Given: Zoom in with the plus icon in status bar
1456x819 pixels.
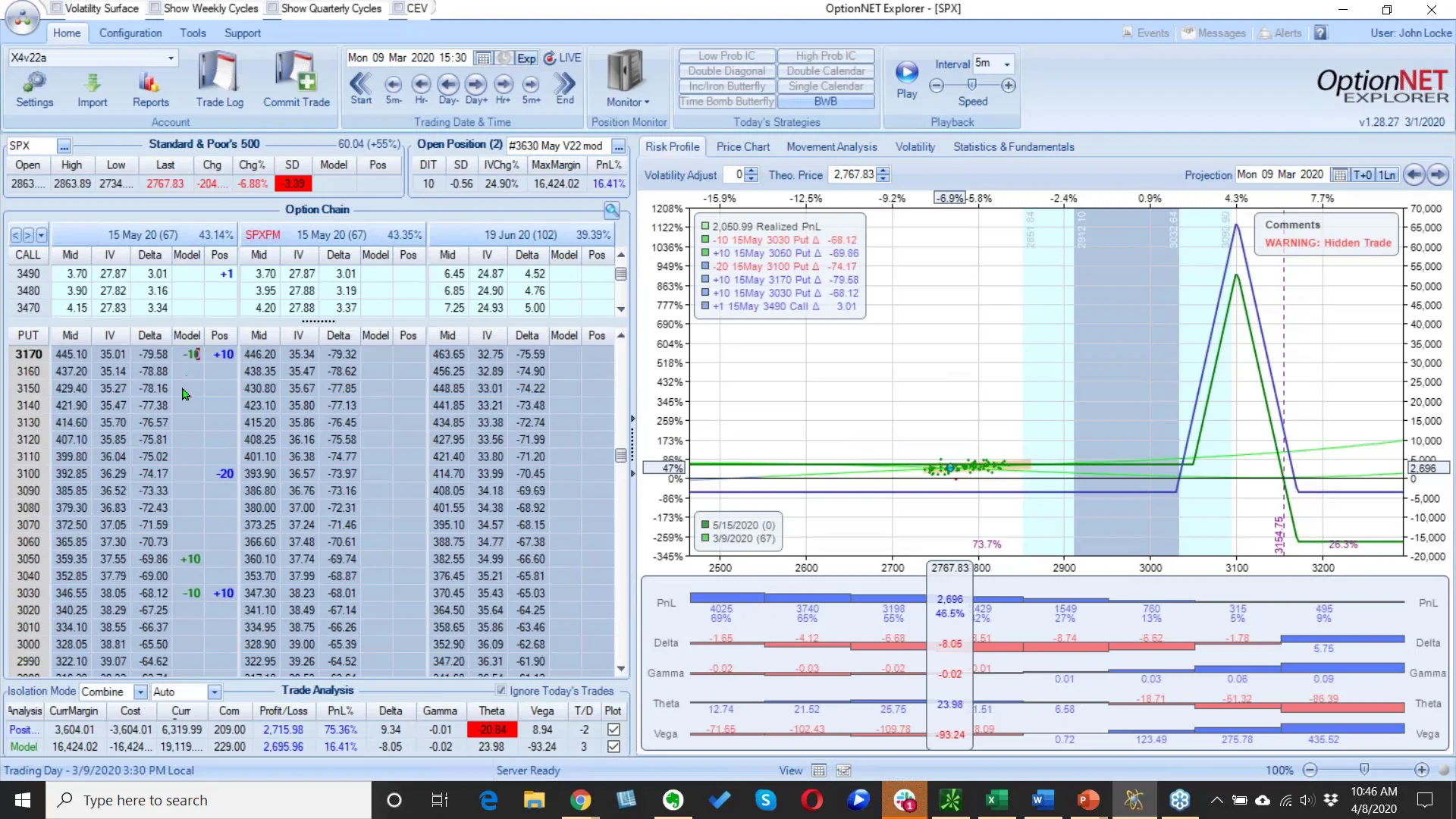Looking at the screenshot, I should [x=1422, y=770].
